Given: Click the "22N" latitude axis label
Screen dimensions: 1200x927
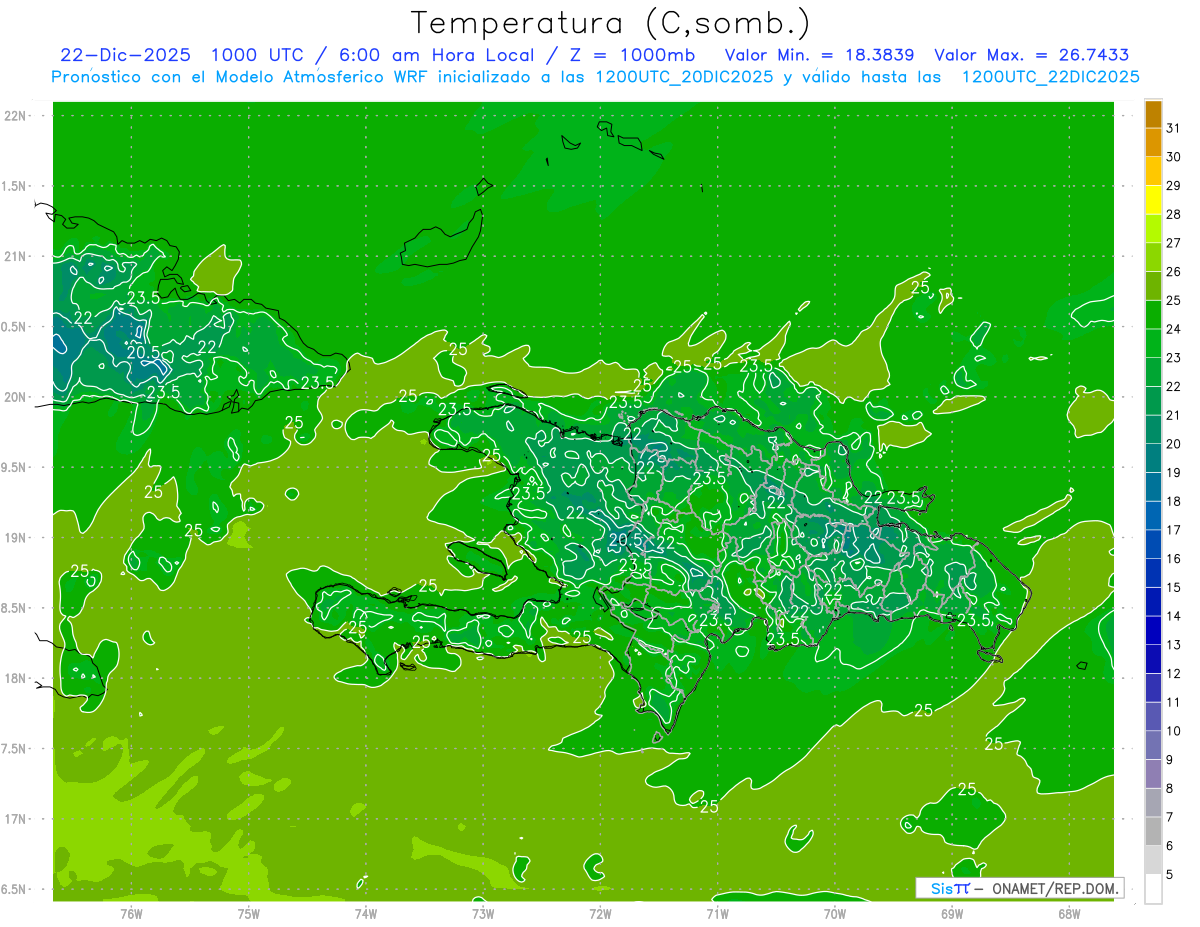Looking at the screenshot, I should (16, 116).
